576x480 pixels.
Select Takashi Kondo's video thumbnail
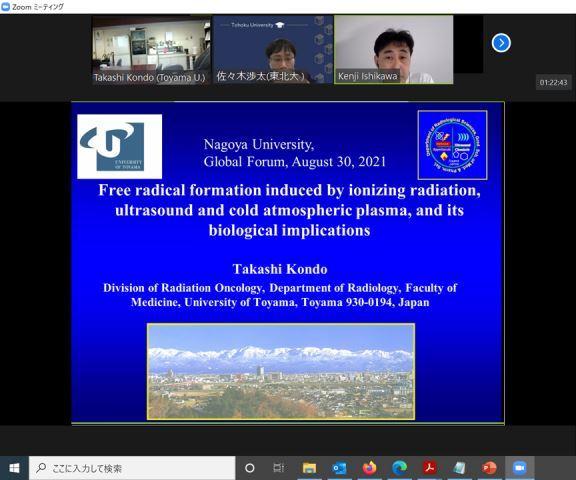pyautogui.click(x=151, y=50)
